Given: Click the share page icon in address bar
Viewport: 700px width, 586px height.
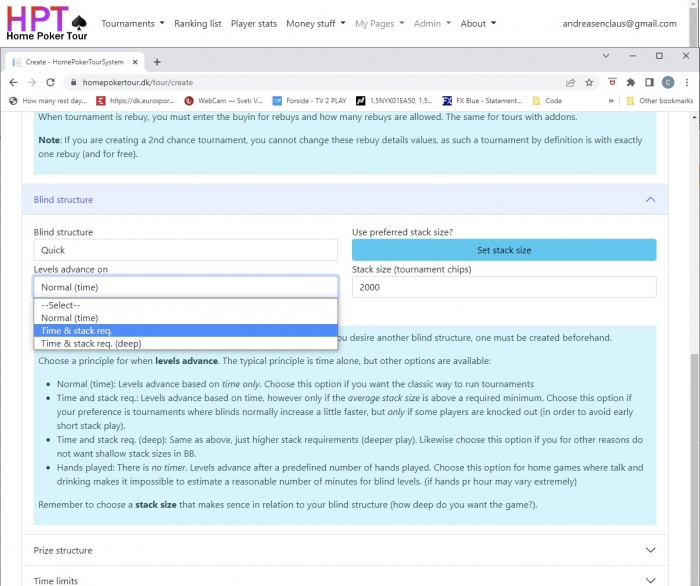Looking at the screenshot, I should (x=571, y=83).
